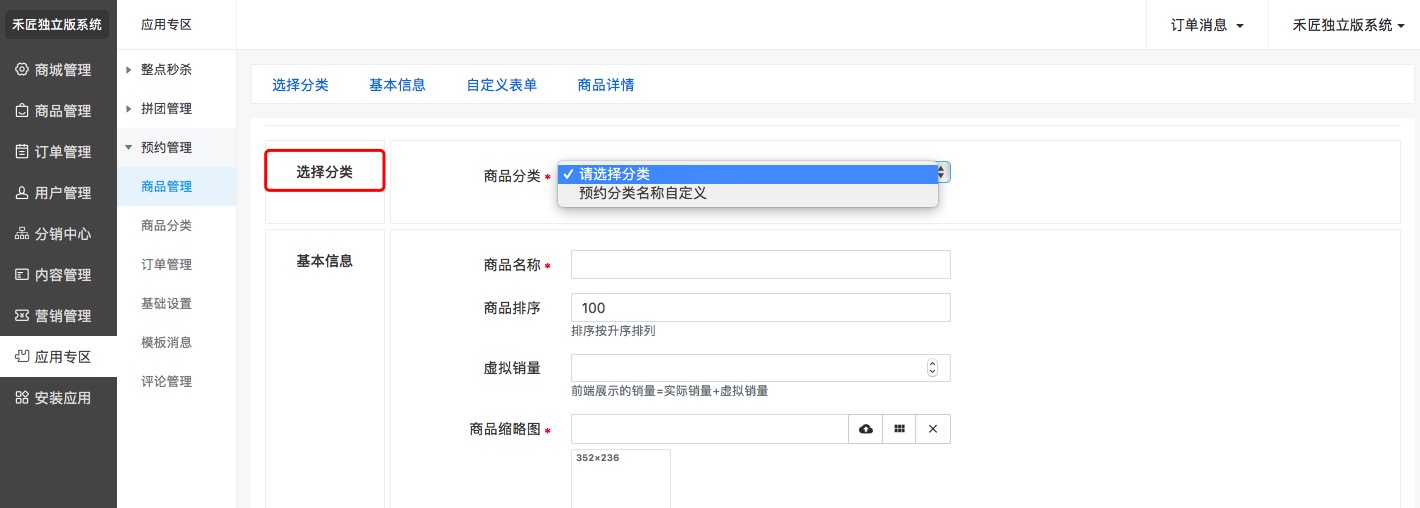1420x508 pixels.
Task: Switch to the 商品详情 tab
Action: click(605, 85)
